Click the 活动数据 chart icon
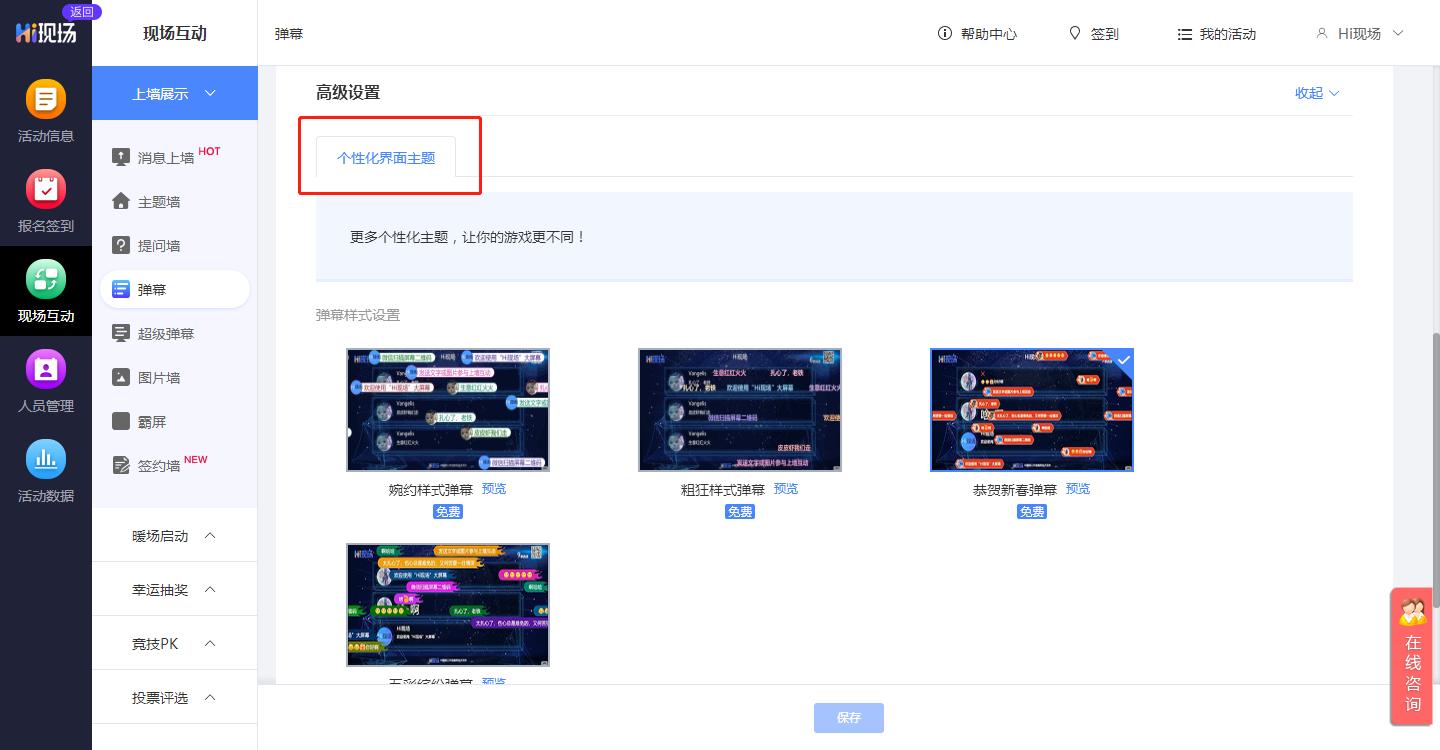Image resolution: width=1440 pixels, height=750 pixels. [x=45, y=460]
